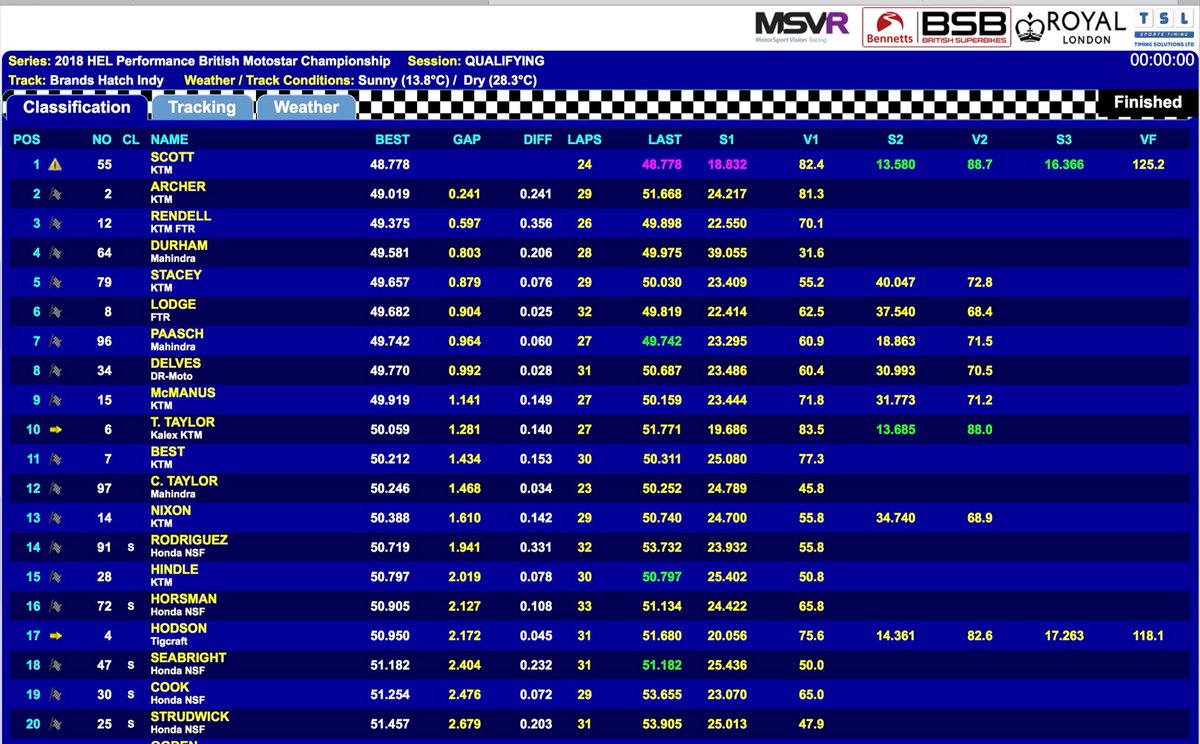Click the chequered flag icon in NIXON's row
This screenshot has width=1200, height=744.
click(x=55, y=518)
